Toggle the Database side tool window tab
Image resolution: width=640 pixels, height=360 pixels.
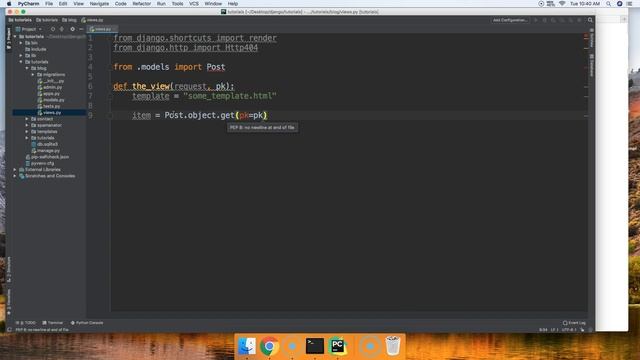591,65
